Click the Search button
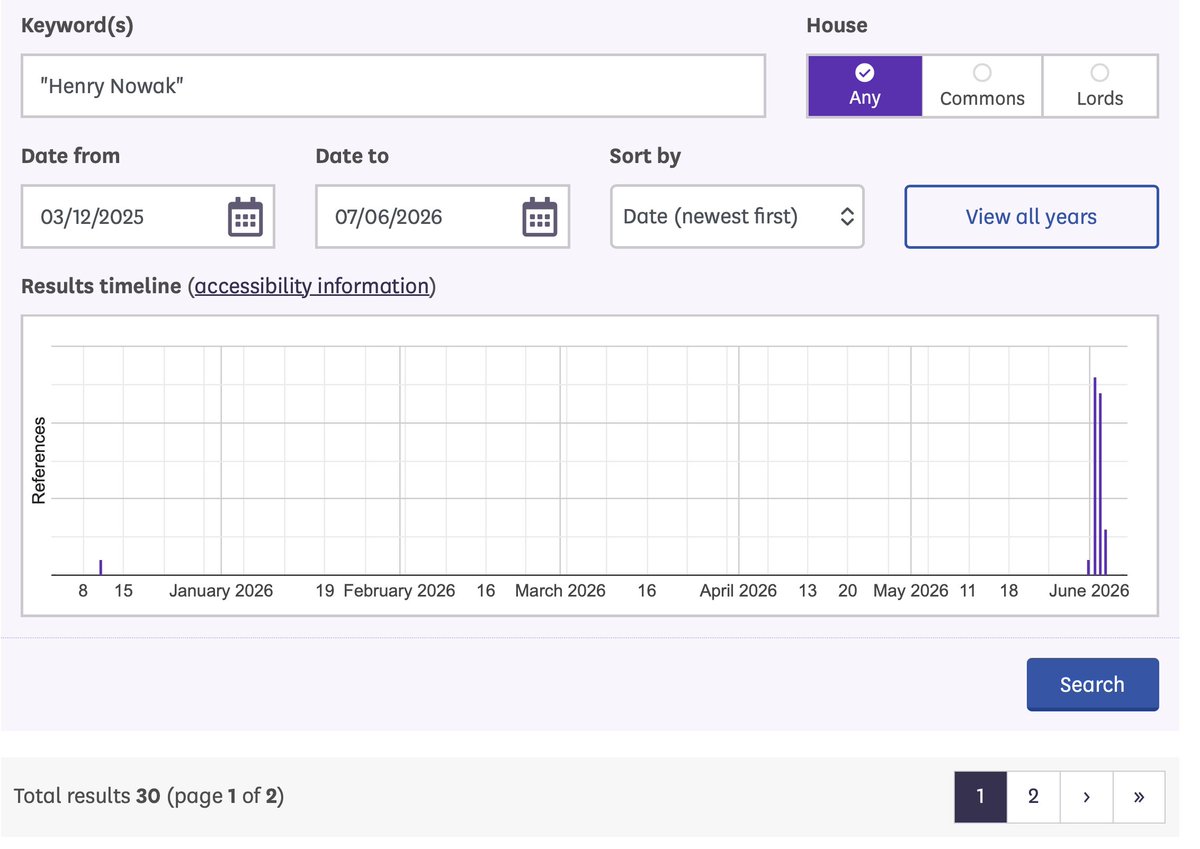 click(1092, 685)
